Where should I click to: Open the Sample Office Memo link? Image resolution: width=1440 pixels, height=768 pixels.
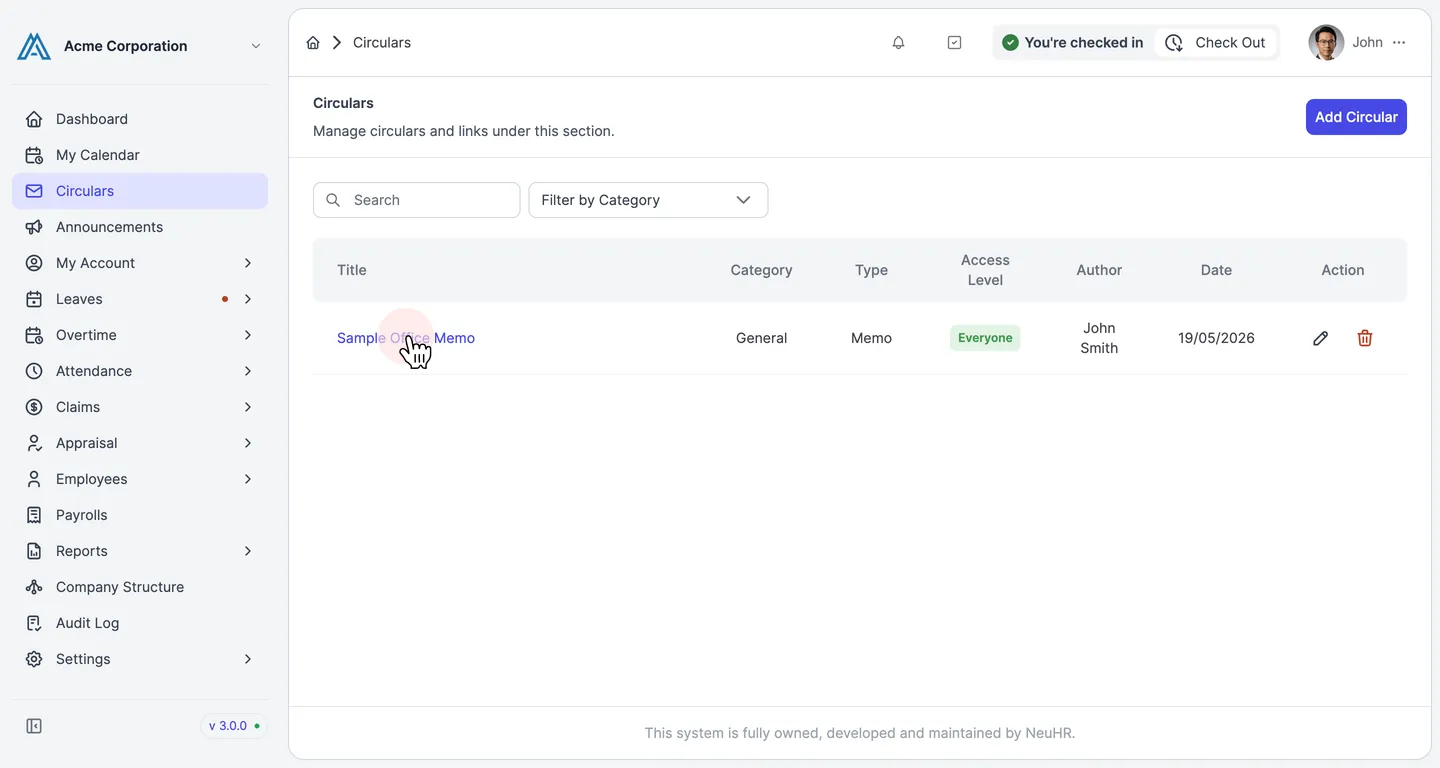(x=406, y=338)
